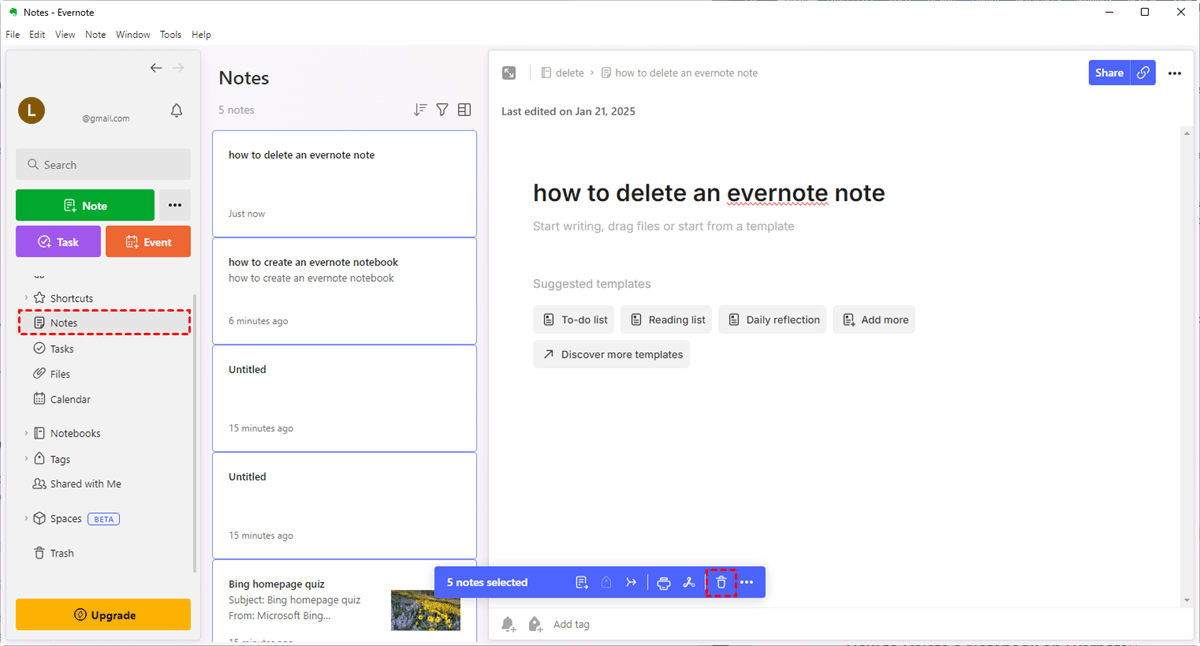Open the note list filter icon
The image size is (1200, 646).
[442, 110]
